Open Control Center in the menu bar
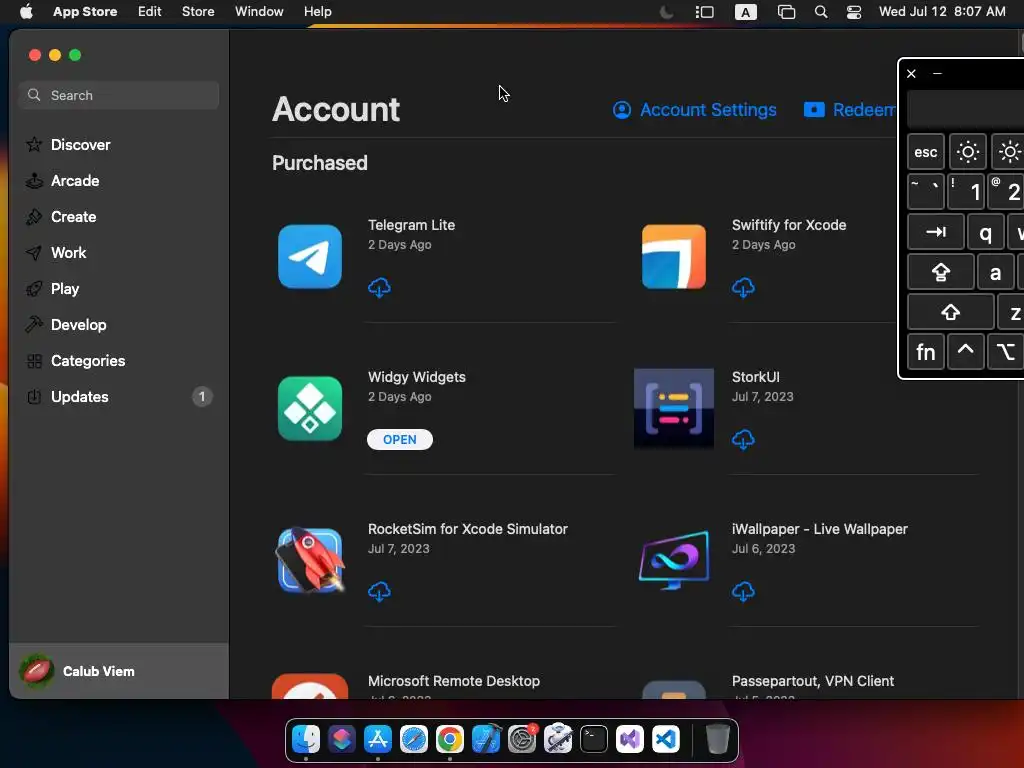1024x768 pixels. click(854, 12)
